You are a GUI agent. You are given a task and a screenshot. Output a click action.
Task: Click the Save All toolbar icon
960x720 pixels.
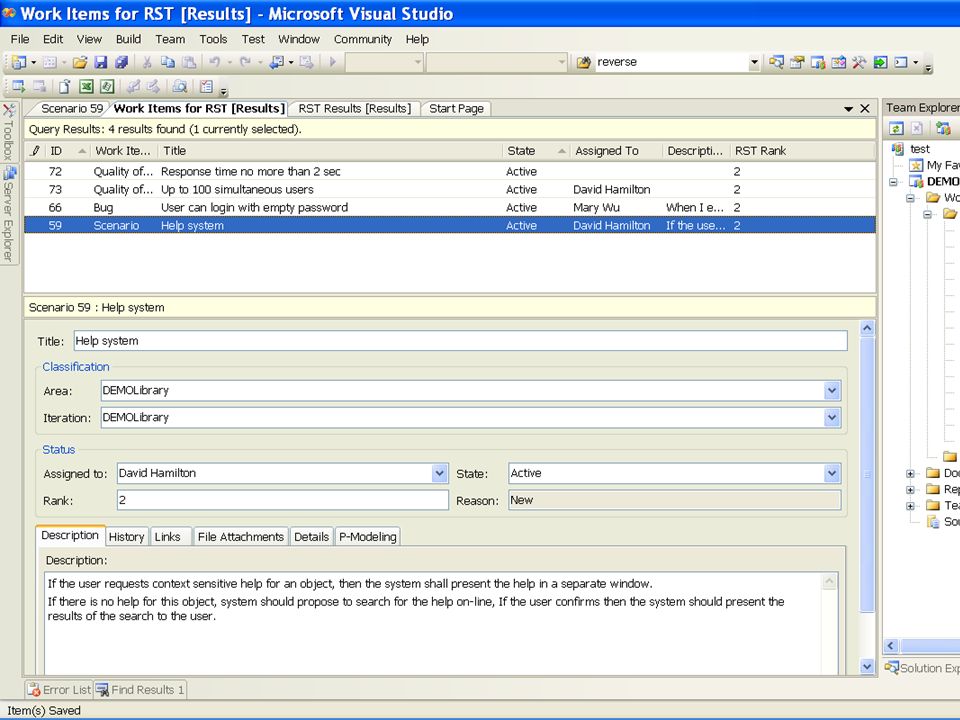tap(121, 62)
